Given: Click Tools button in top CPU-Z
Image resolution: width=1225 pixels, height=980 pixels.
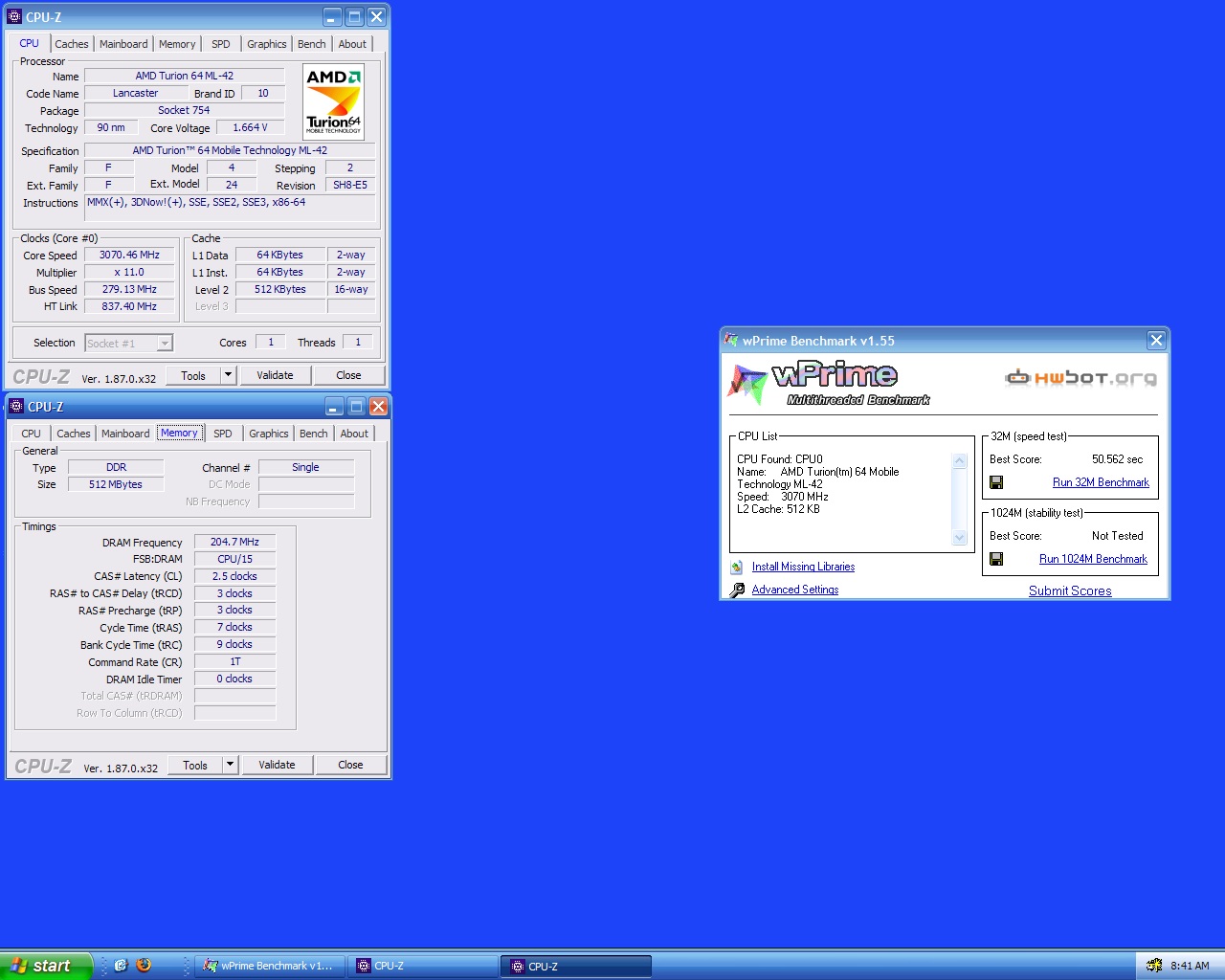Looking at the screenshot, I should (x=193, y=375).
